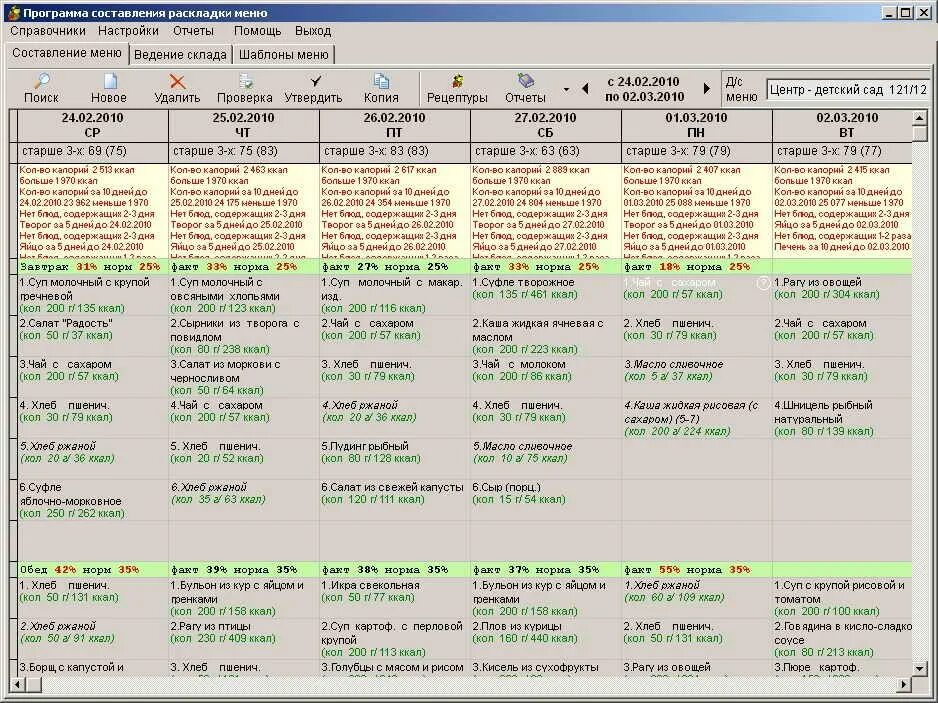The image size is (938, 703).
Task: Select dish 'Каша жидкая ячневая с маслом'
Action: pyautogui.click(x=546, y=336)
